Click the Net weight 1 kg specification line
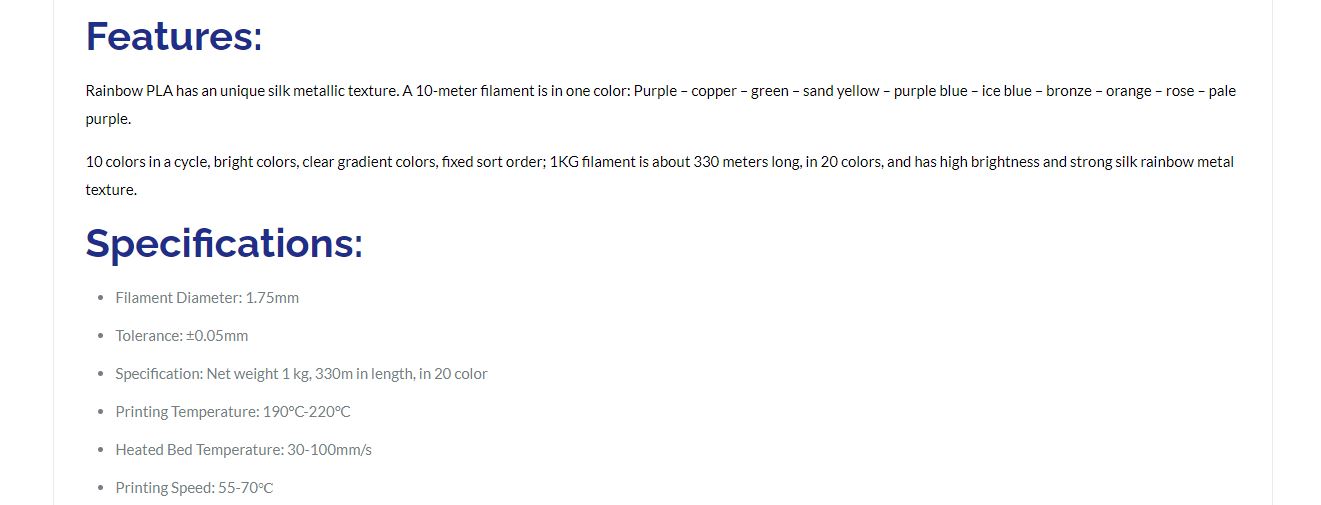Image resolution: width=1321 pixels, height=505 pixels. click(301, 374)
